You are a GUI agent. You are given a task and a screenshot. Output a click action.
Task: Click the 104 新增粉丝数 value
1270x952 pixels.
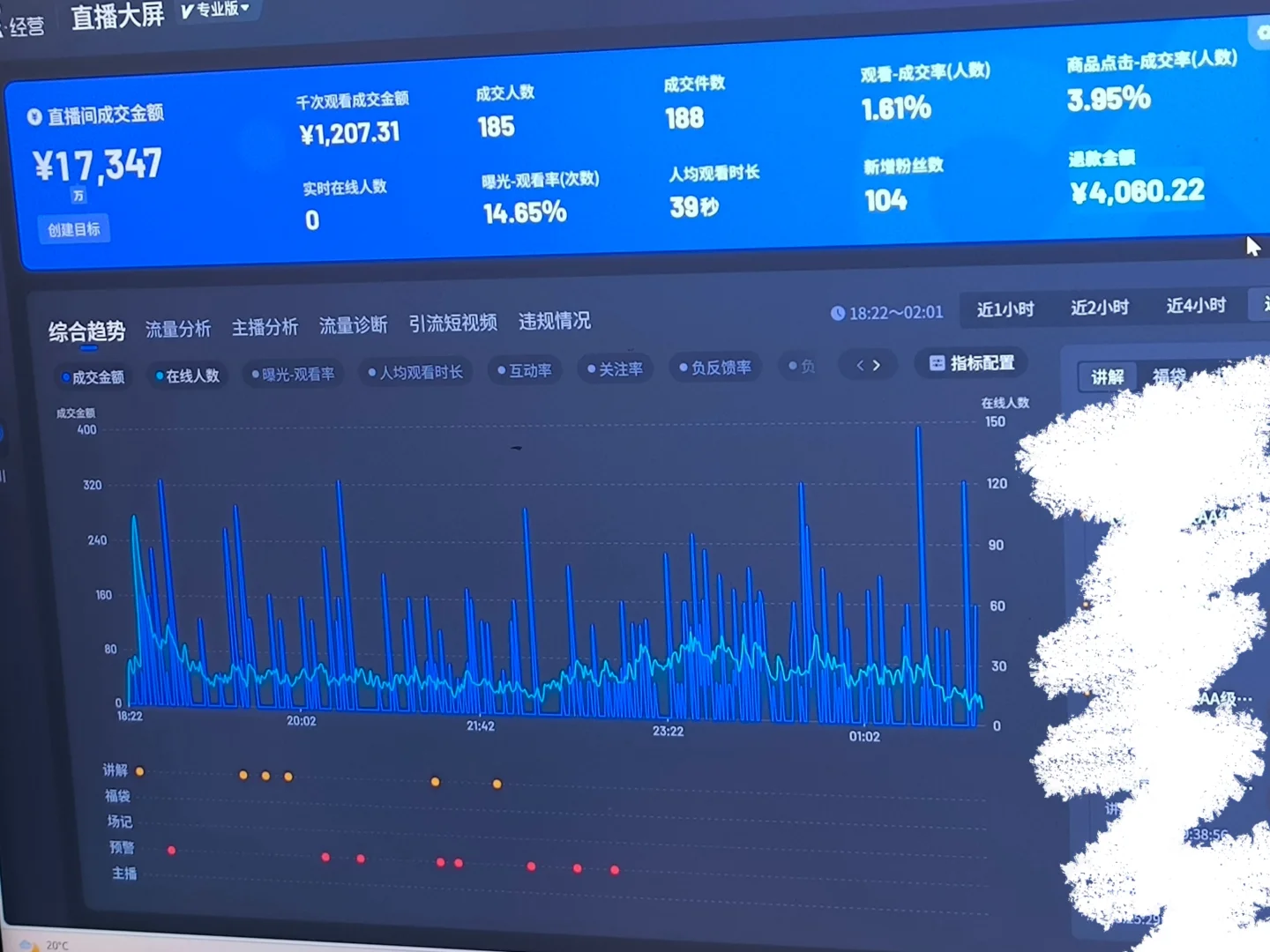tap(885, 202)
